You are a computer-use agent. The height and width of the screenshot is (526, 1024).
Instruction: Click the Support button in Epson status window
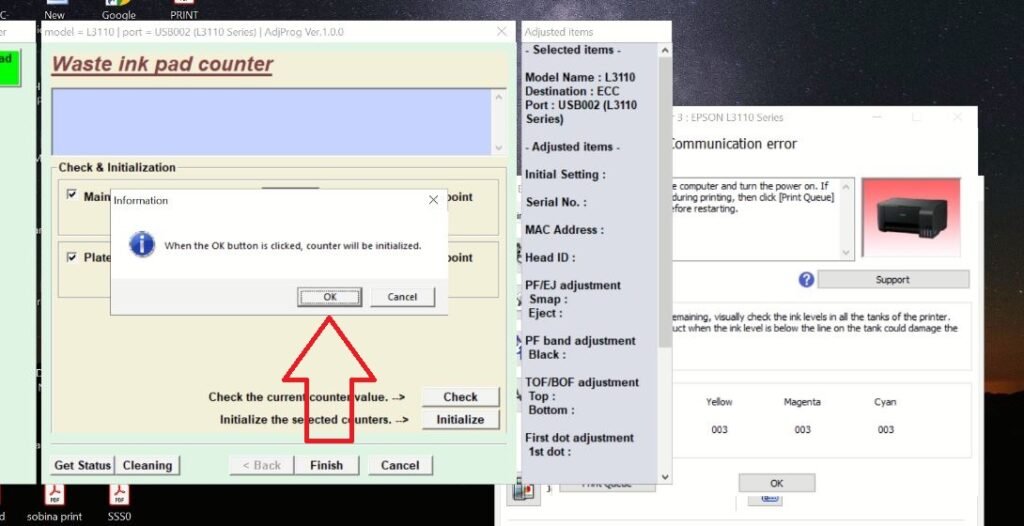tap(893, 280)
